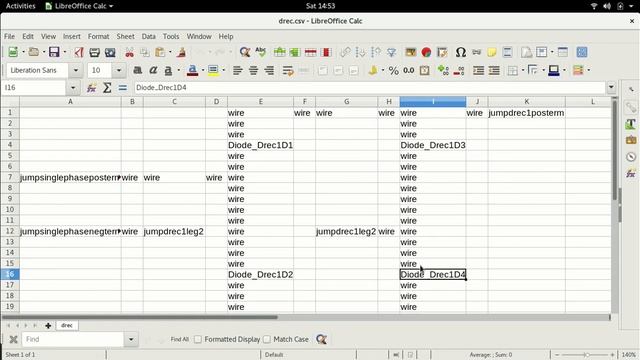Click Find & Replace icon in Find bar

[321, 339]
